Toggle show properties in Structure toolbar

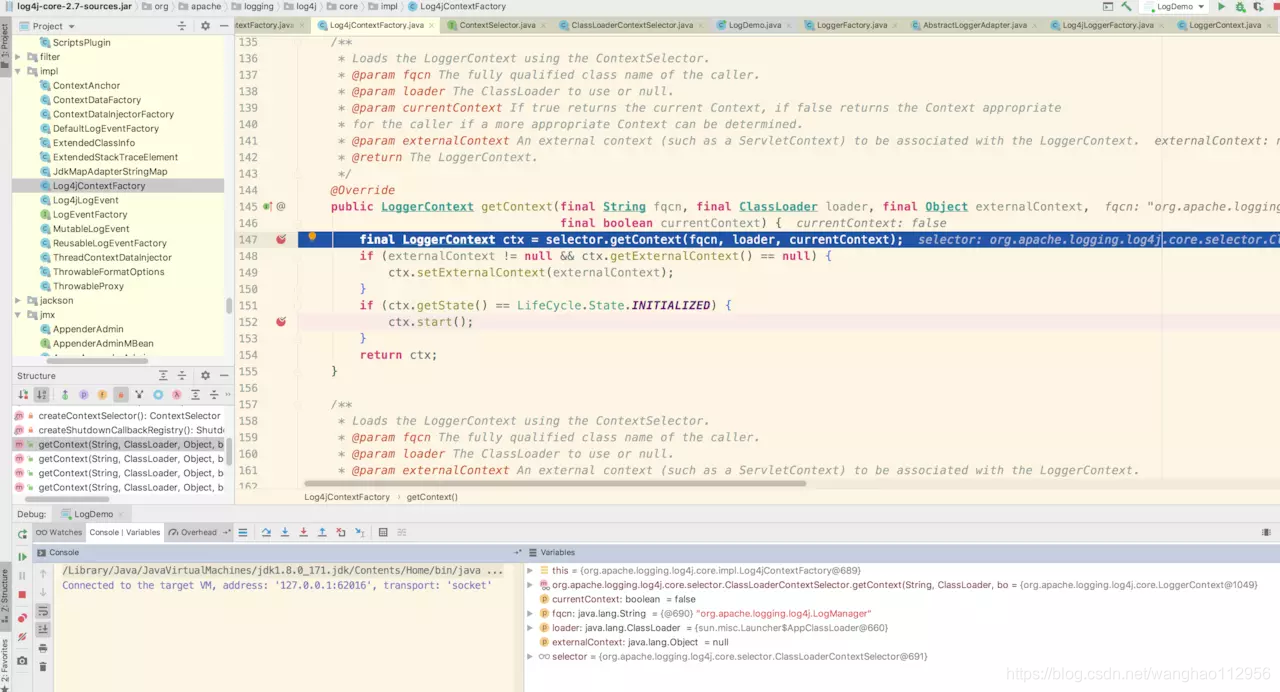[84, 395]
